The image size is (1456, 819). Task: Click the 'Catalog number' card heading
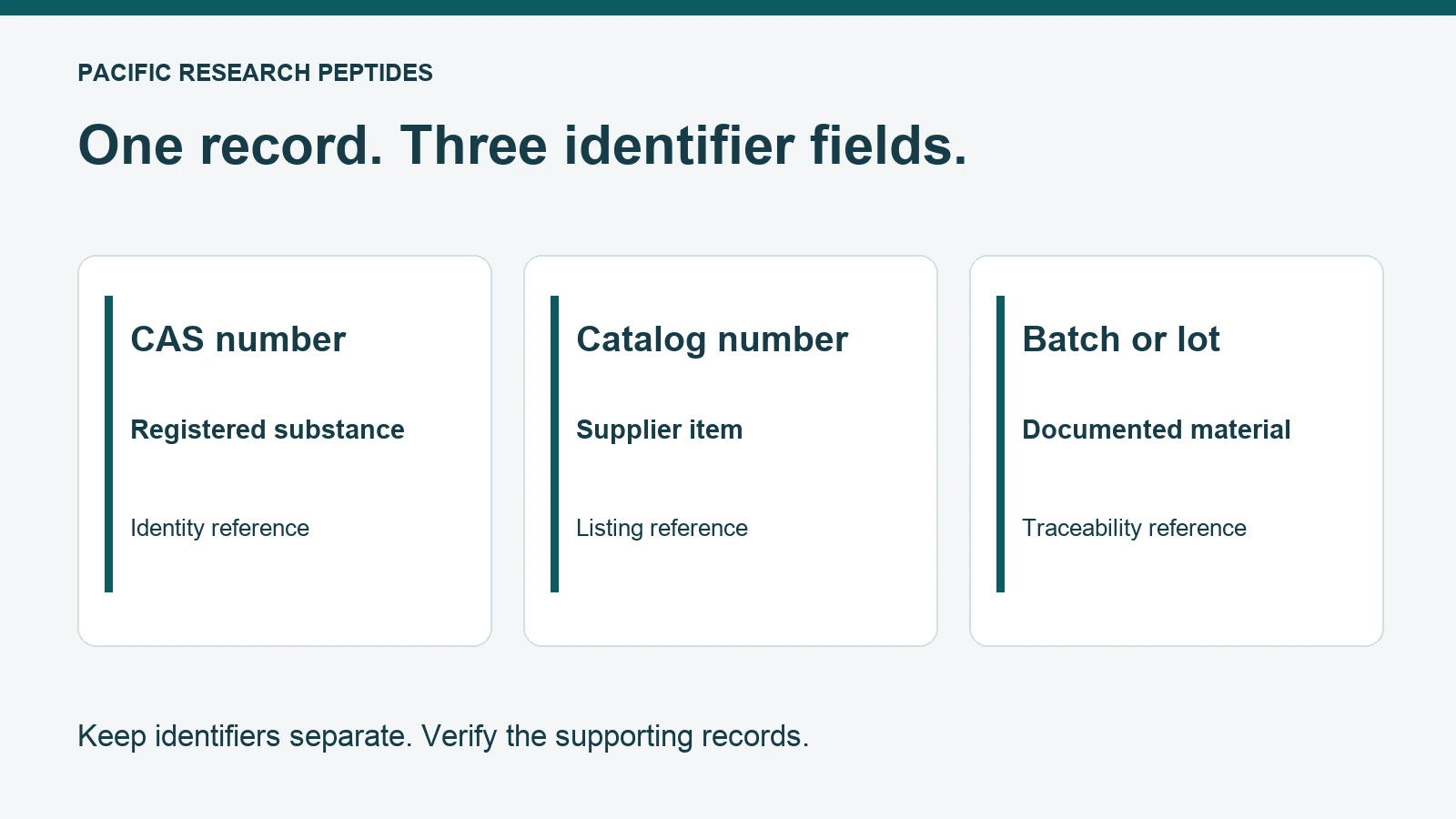[x=713, y=340]
